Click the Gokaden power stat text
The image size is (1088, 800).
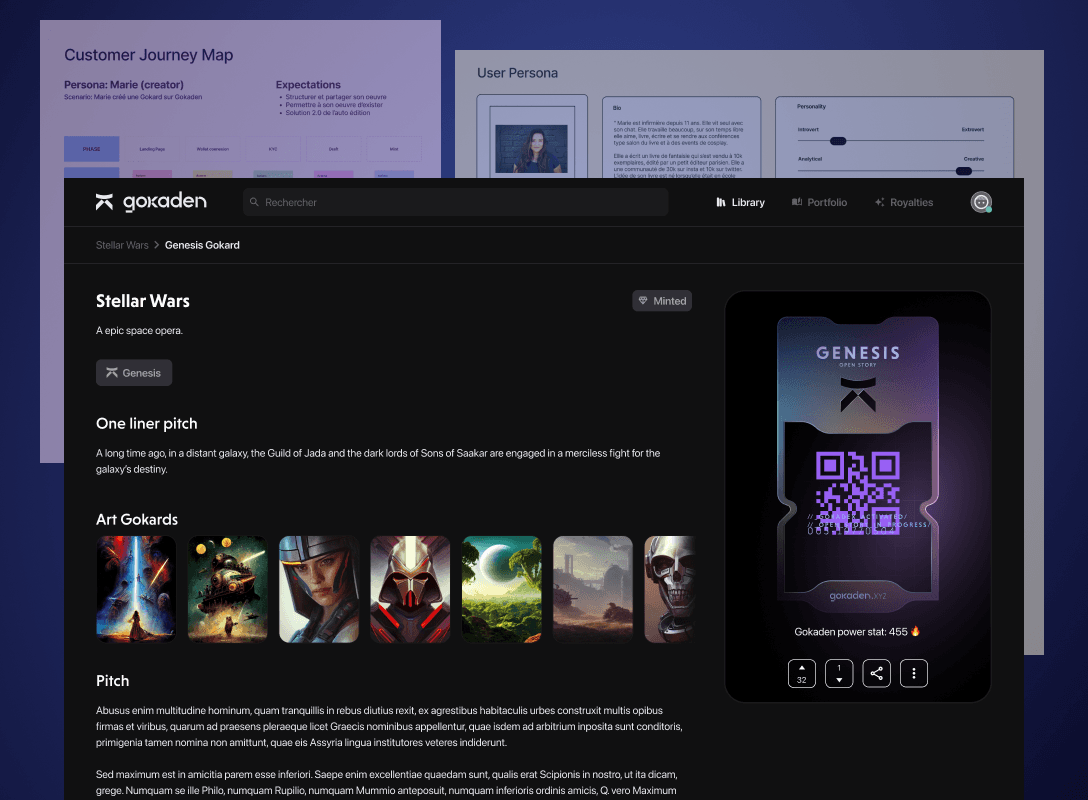858,631
